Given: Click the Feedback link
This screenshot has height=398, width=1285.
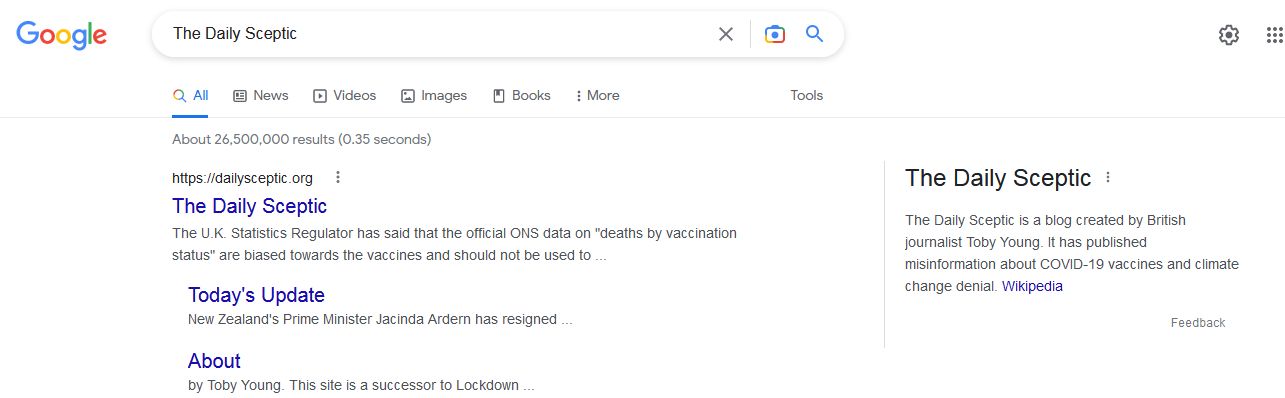Looking at the screenshot, I should click(1198, 323).
